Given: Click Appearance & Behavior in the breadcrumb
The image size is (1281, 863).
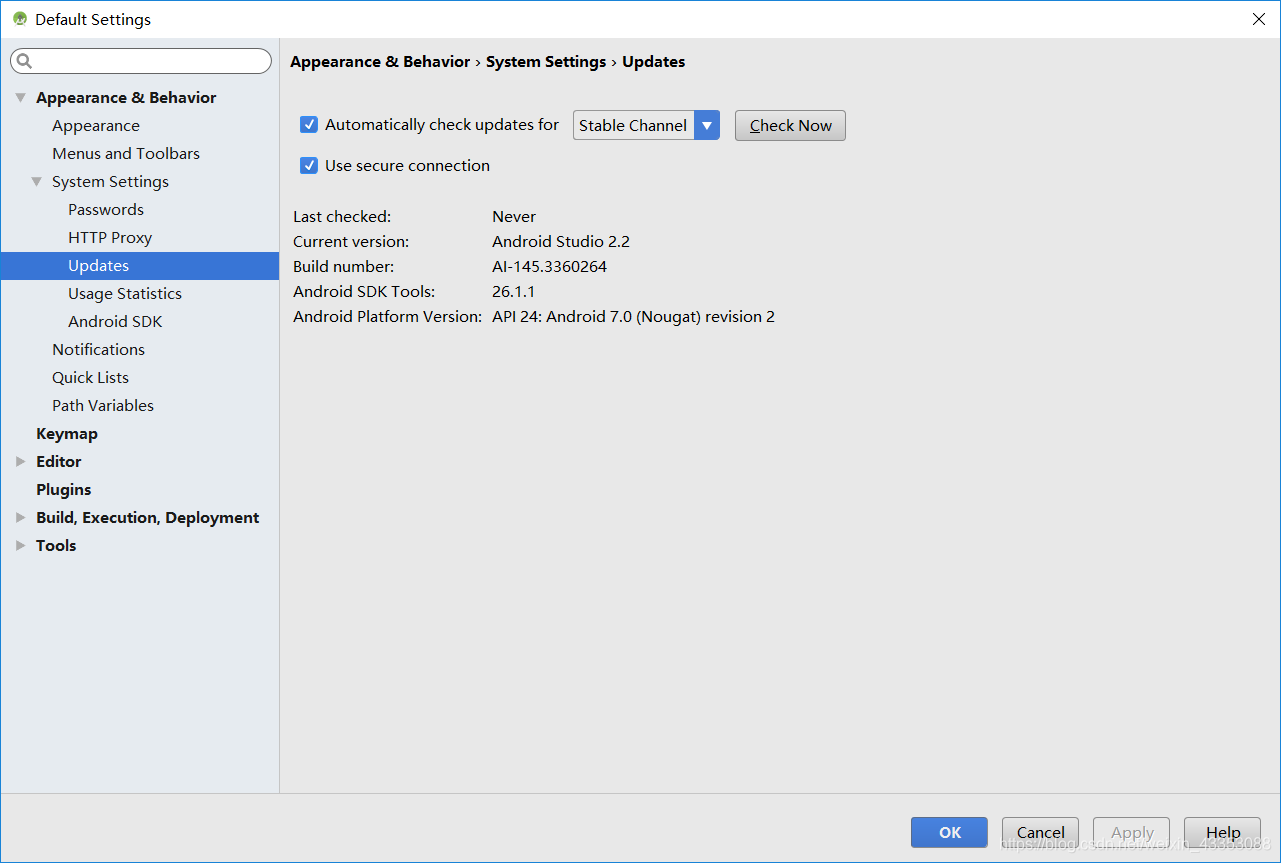Looking at the screenshot, I should coord(380,62).
